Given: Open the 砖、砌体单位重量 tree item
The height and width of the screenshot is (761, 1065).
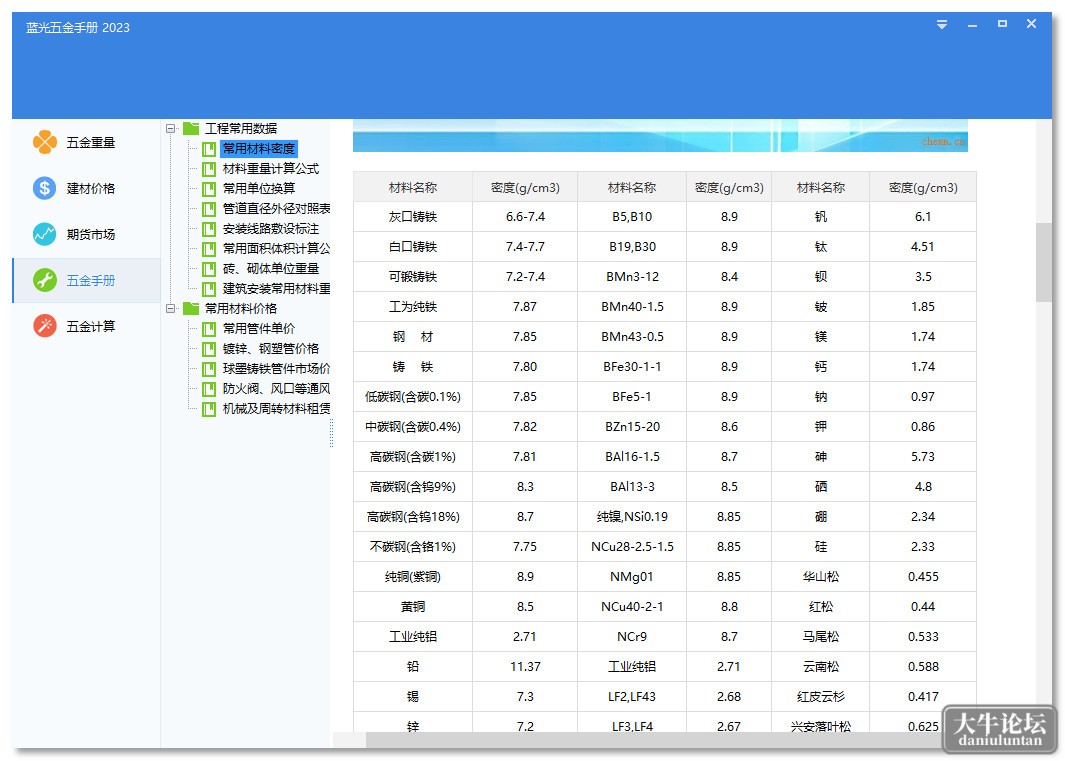Looking at the screenshot, I should tap(270, 268).
